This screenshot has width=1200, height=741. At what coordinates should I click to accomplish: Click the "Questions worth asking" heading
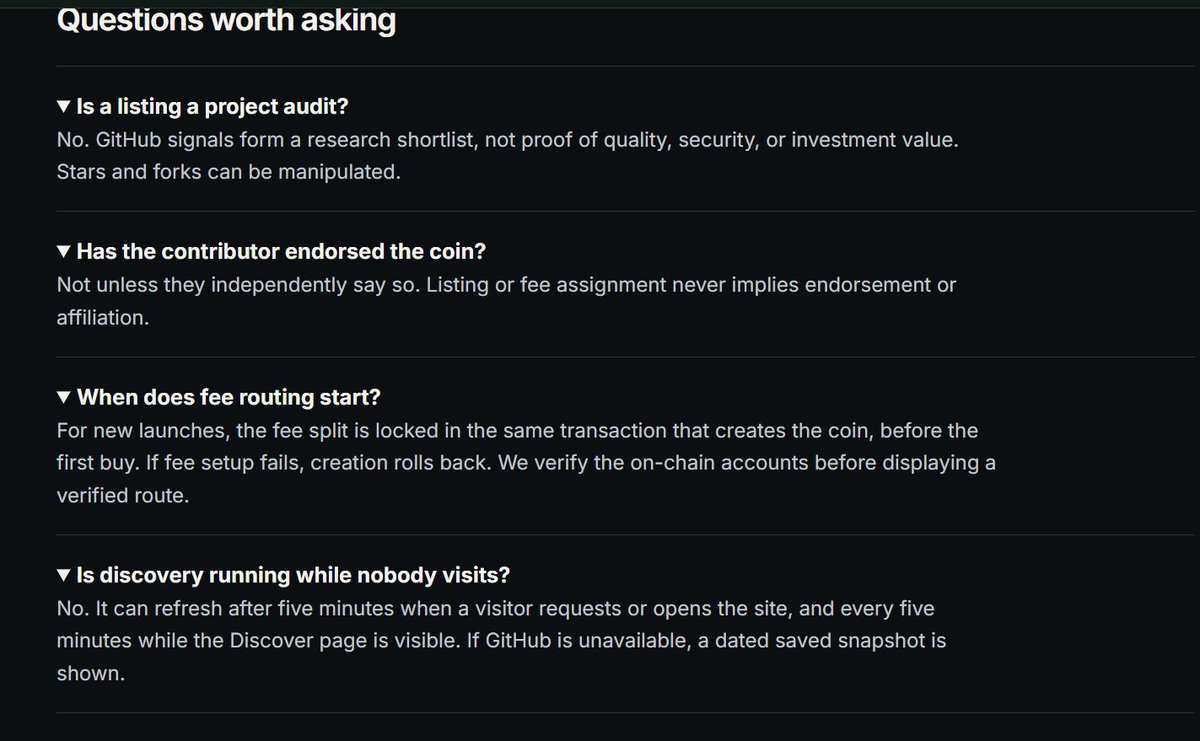click(226, 19)
